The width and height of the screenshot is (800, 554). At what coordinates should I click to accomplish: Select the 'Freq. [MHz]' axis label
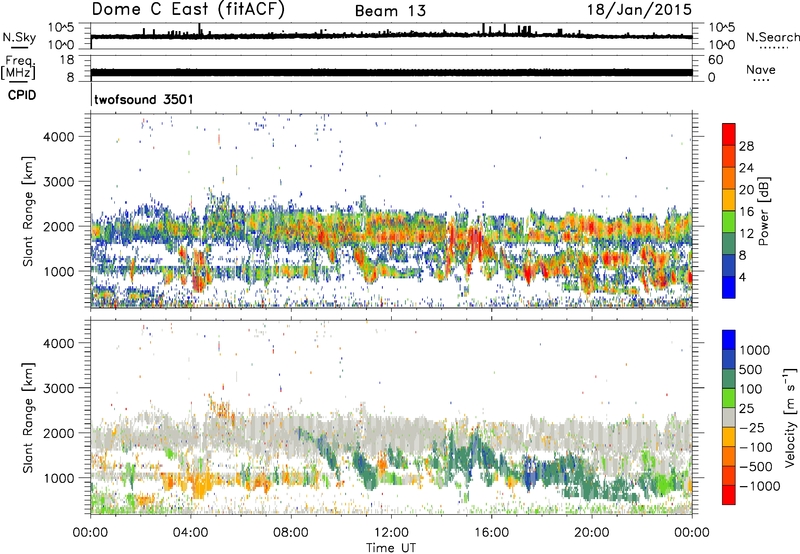pos(18,67)
